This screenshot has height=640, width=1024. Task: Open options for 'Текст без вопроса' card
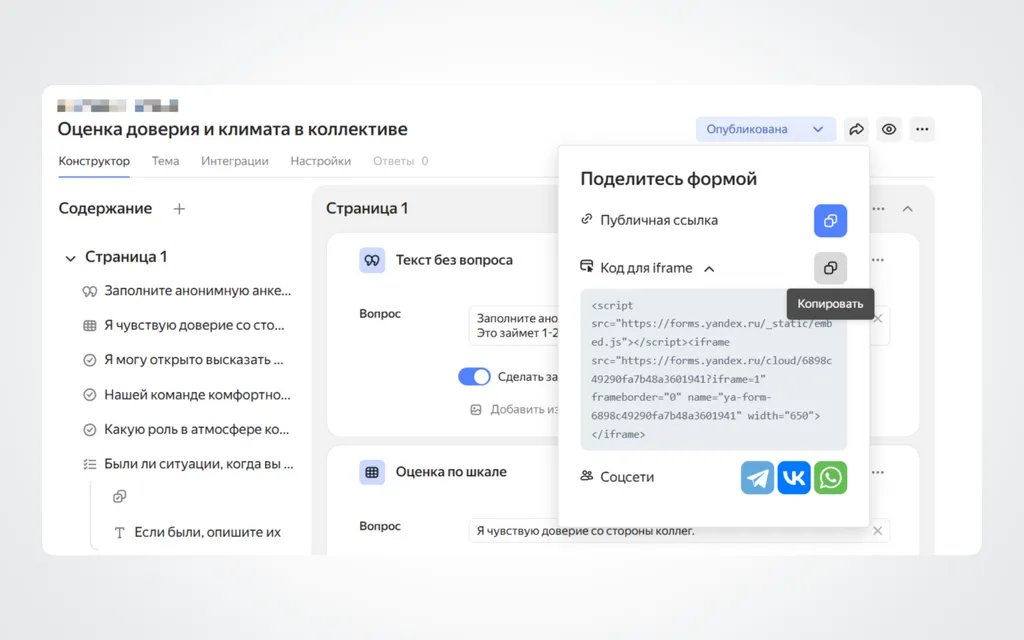(x=878, y=260)
